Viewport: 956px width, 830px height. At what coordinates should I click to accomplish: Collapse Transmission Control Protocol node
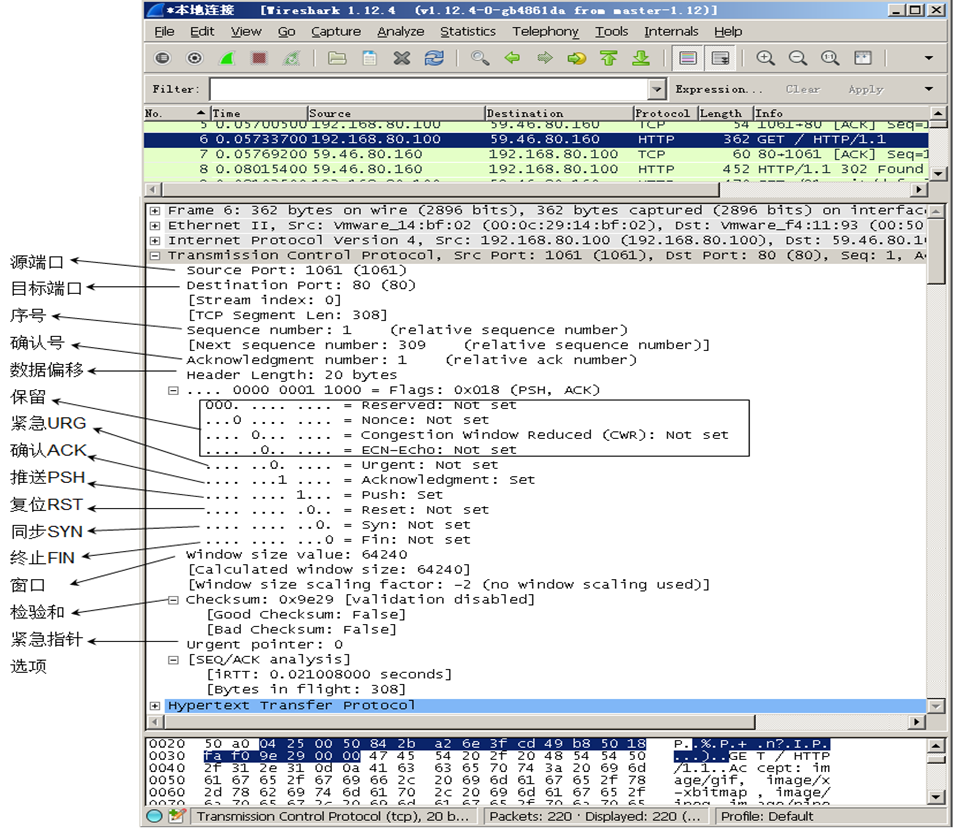(x=155, y=256)
